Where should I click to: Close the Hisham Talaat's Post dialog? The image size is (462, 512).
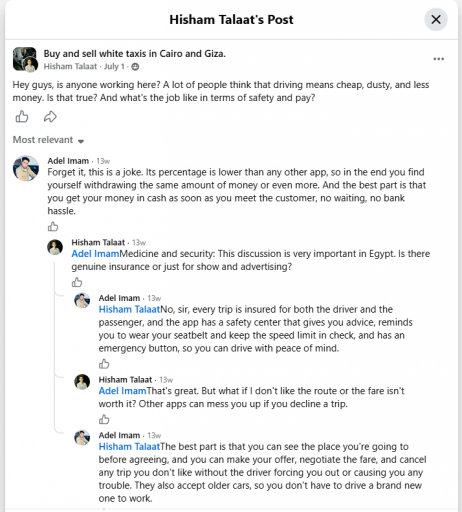click(436, 19)
